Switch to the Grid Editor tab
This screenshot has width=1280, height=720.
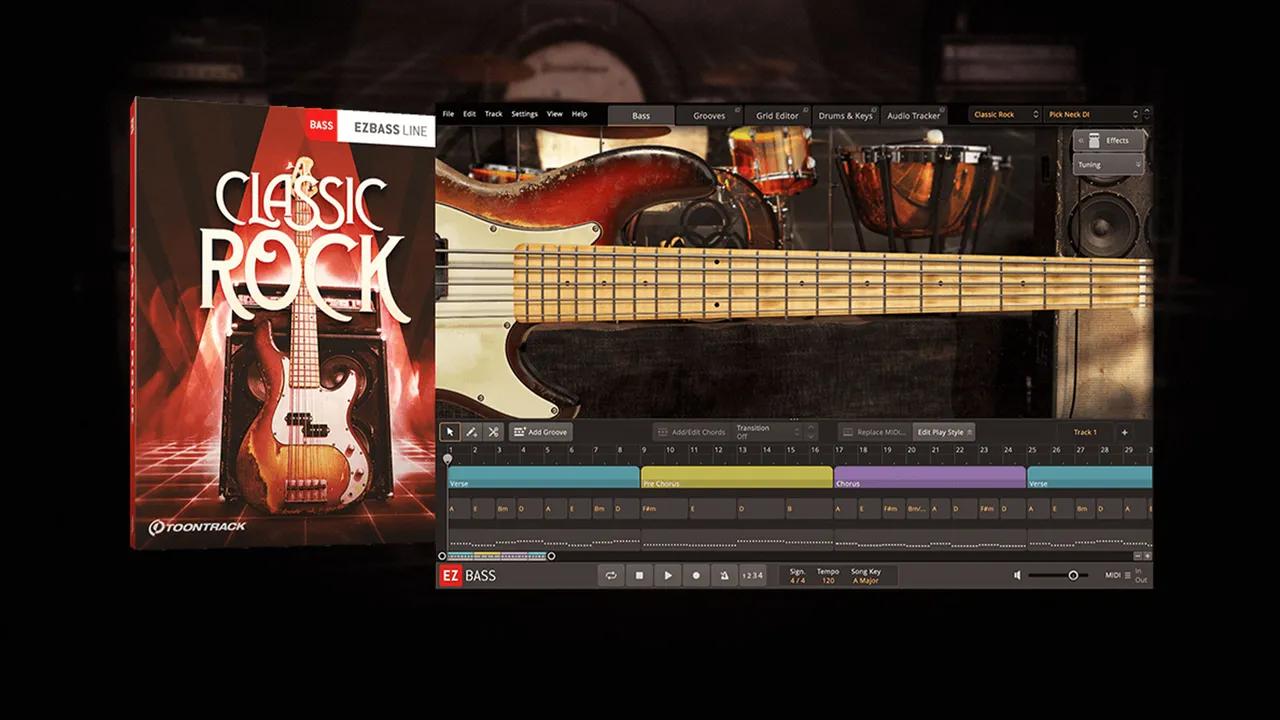[x=777, y=115]
